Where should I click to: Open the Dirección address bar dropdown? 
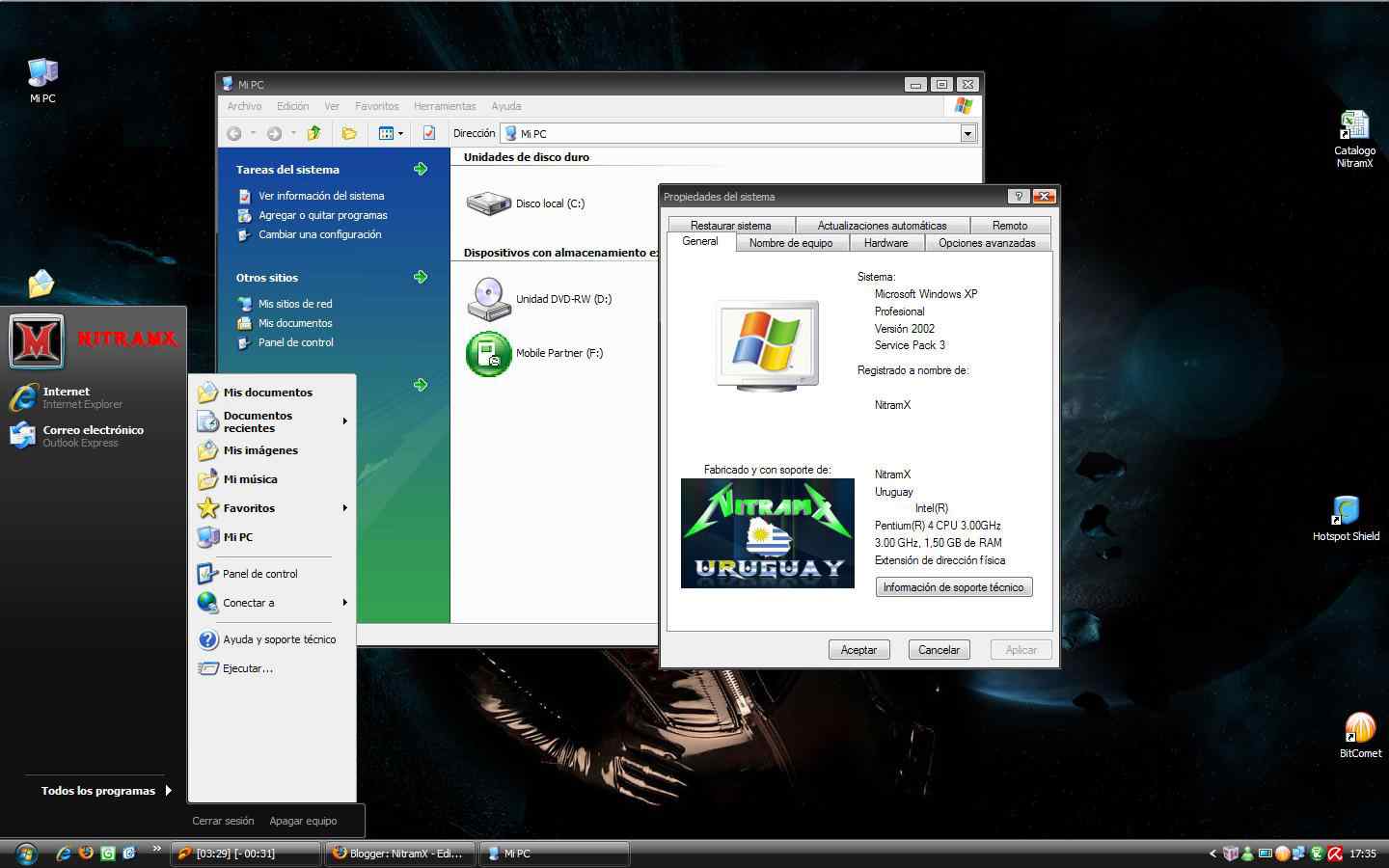[x=967, y=133]
